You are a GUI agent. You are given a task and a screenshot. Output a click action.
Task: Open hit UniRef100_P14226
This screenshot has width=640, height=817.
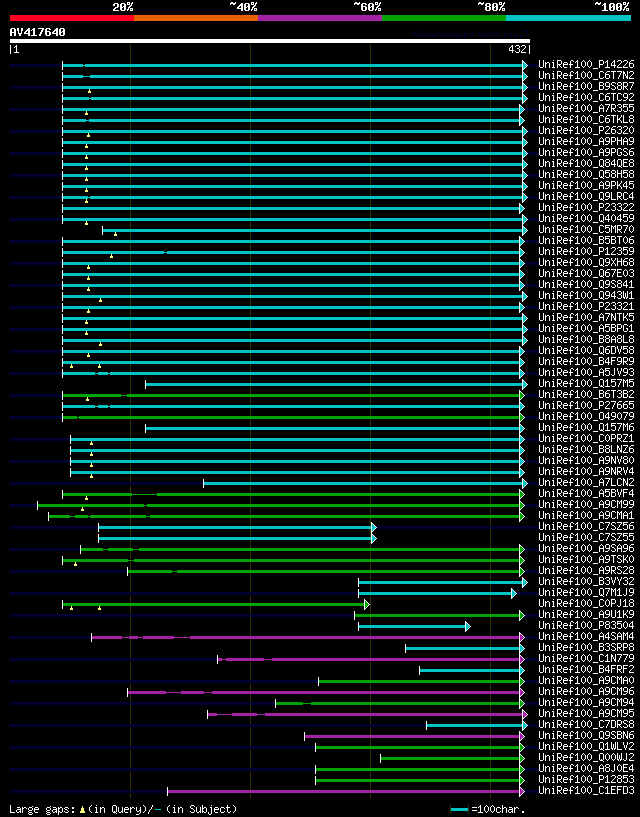(x=586, y=65)
